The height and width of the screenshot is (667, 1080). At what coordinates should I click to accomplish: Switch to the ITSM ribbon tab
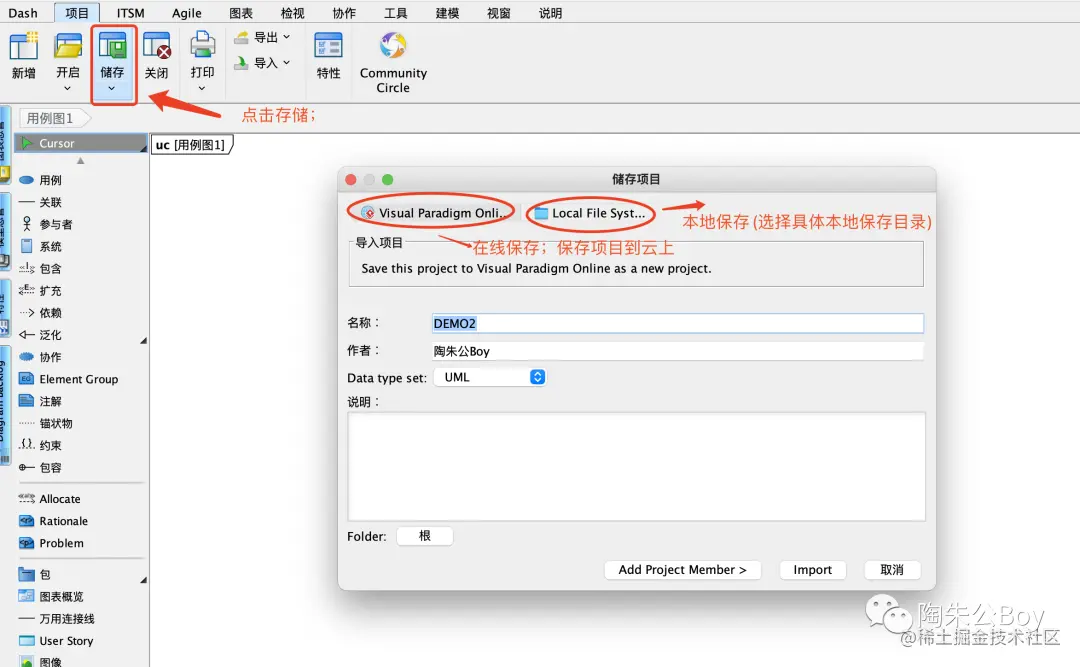tap(130, 13)
